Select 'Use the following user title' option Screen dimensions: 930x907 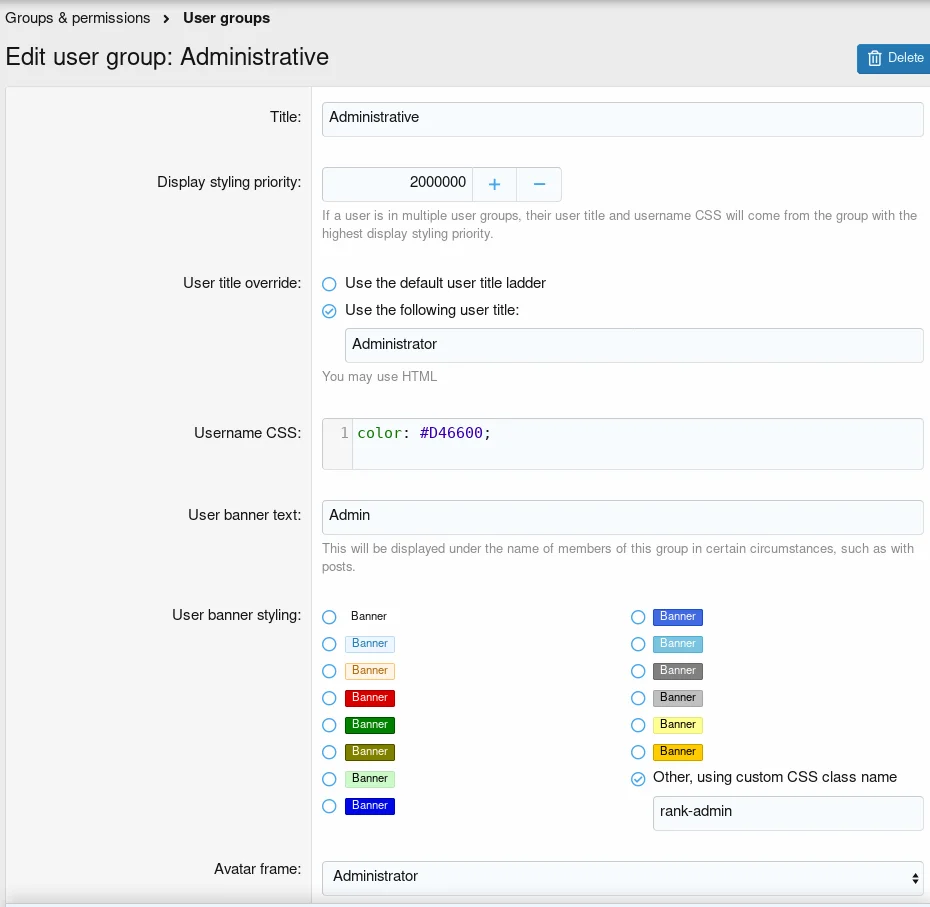pos(329,311)
